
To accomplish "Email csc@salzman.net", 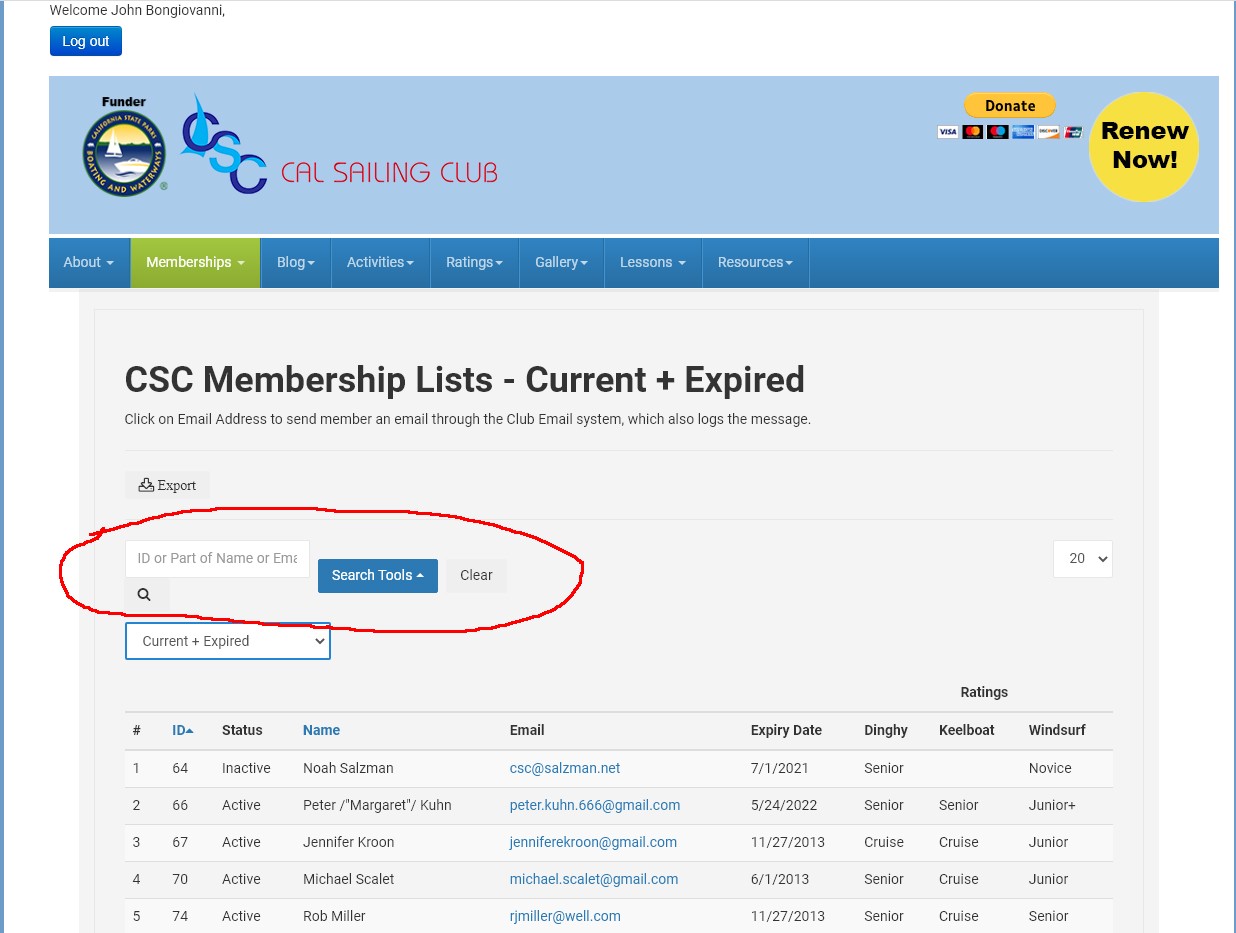I will [x=565, y=768].
